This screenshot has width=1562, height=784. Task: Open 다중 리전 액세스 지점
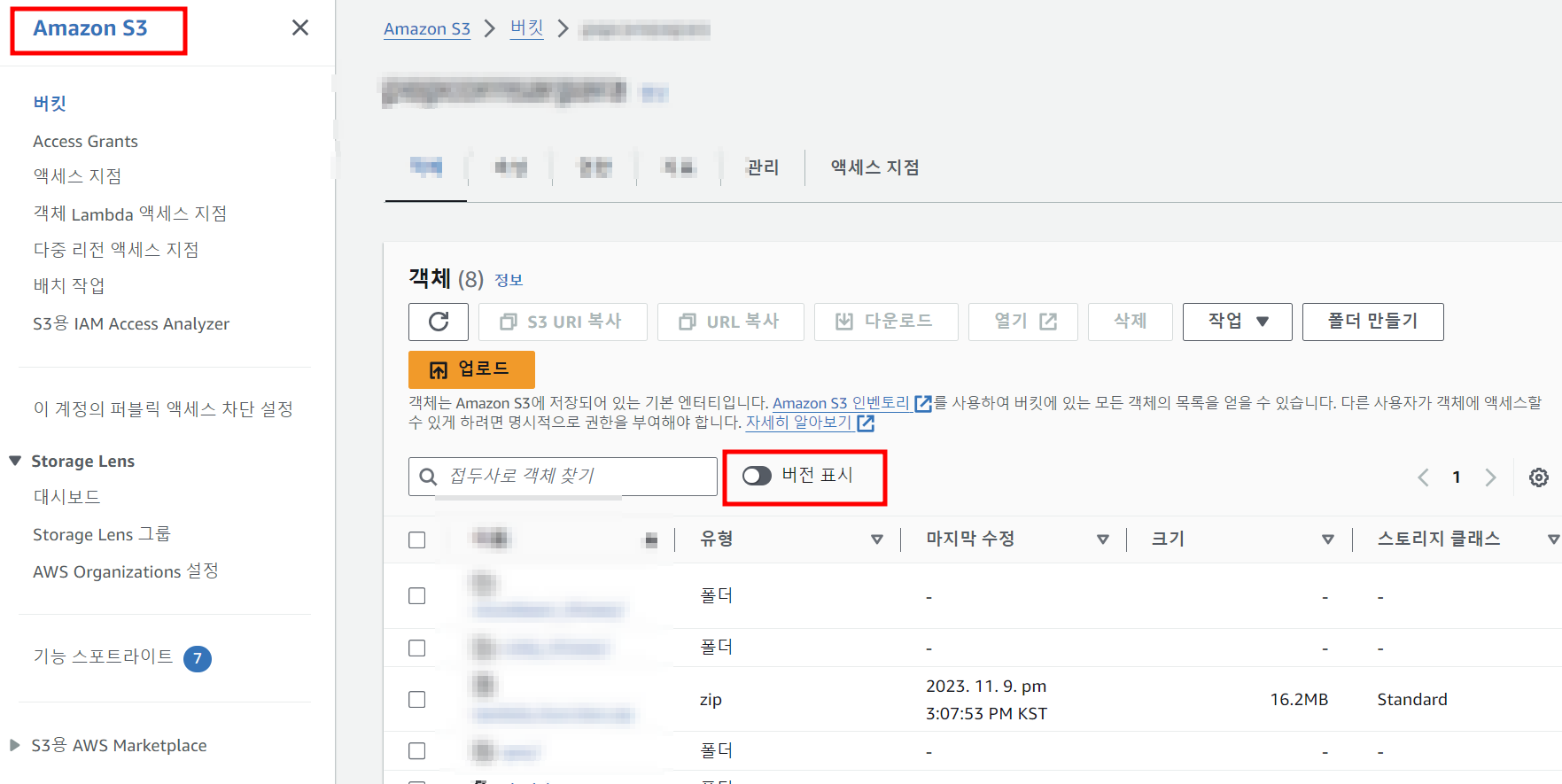pos(116,250)
